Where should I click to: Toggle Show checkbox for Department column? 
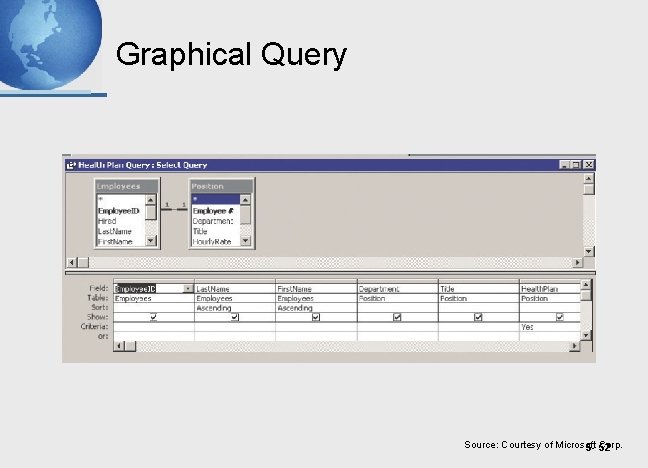[x=397, y=317]
